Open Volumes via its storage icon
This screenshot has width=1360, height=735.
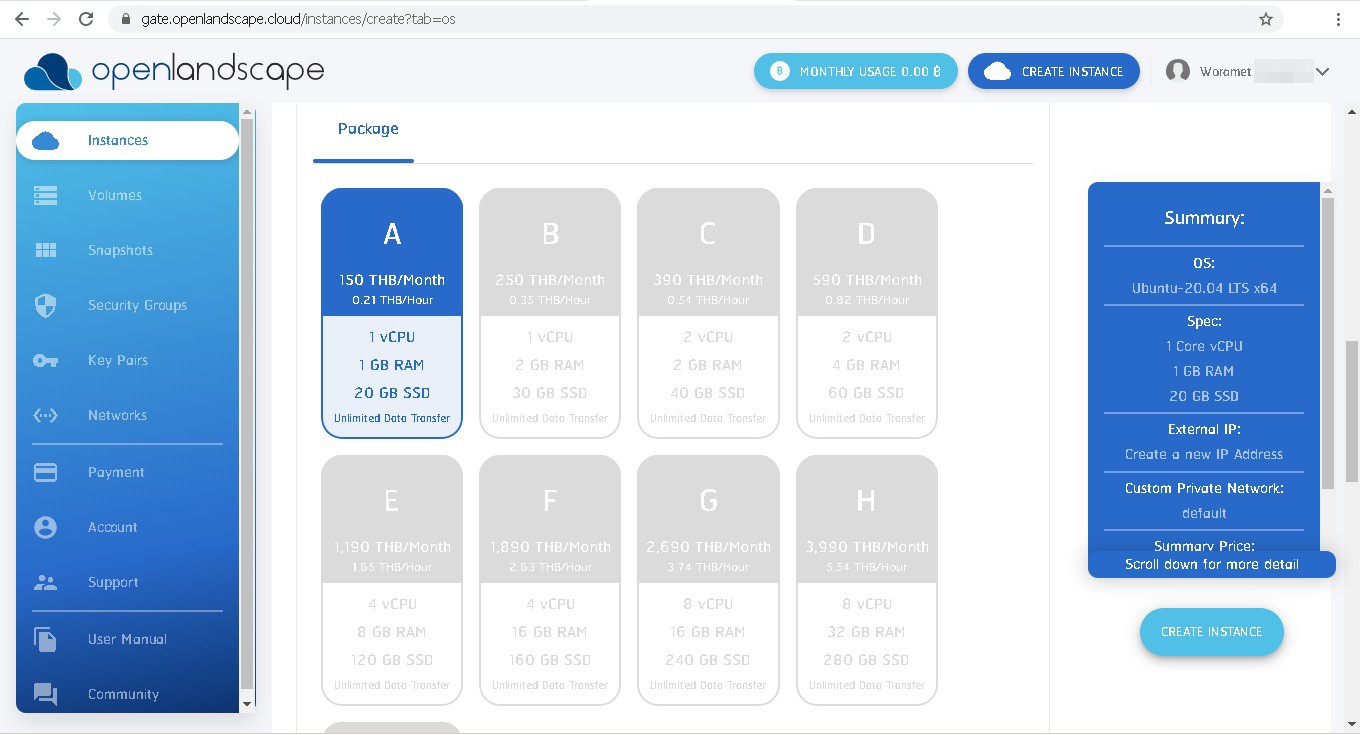pos(46,196)
